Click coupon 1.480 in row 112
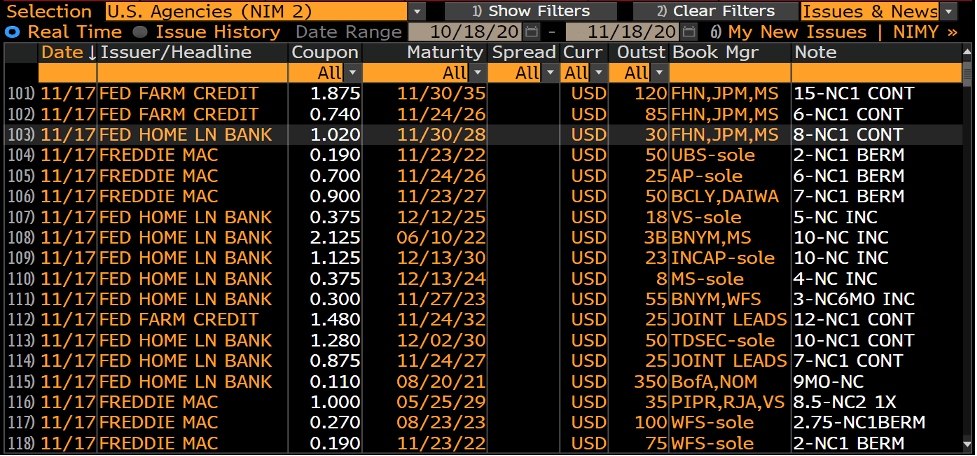This screenshot has height=456, width=977. click(x=335, y=320)
